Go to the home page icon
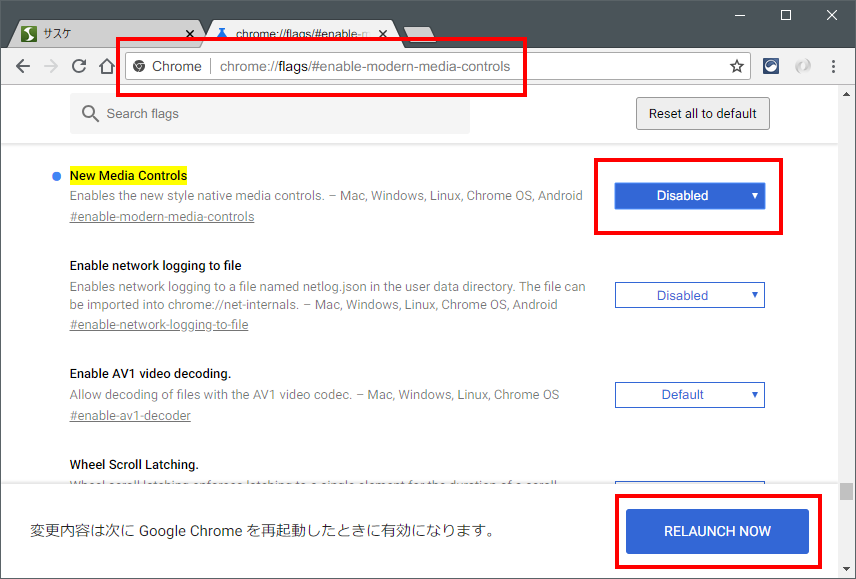The height and width of the screenshot is (579, 856). click(x=107, y=67)
